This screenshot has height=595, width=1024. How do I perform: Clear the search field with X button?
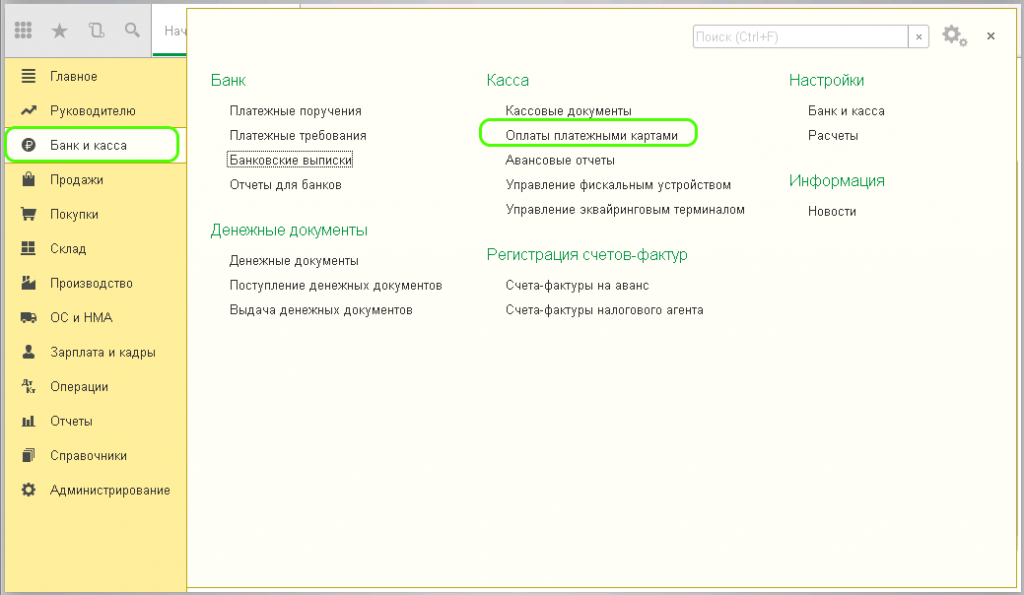(x=919, y=36)
